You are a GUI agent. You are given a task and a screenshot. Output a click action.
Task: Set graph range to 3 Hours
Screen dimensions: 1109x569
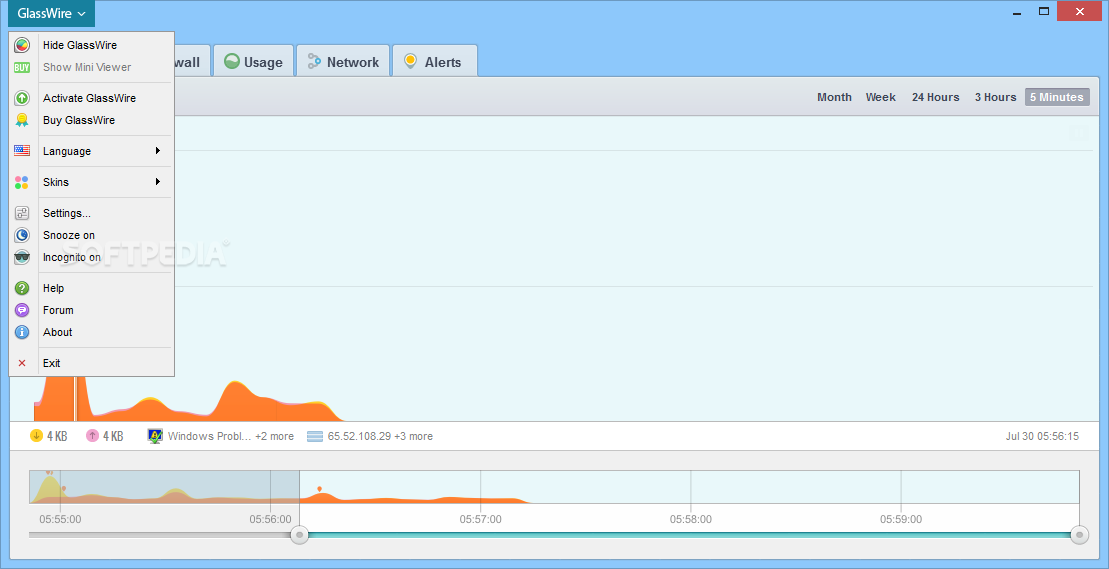coord(995,98)
